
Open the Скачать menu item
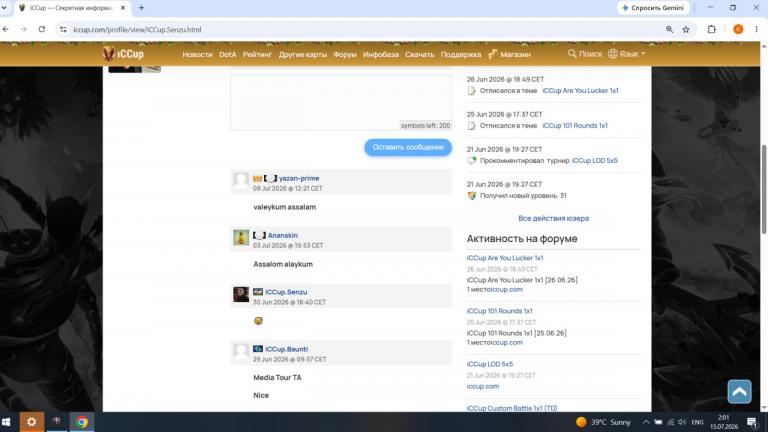coord(420,54)
